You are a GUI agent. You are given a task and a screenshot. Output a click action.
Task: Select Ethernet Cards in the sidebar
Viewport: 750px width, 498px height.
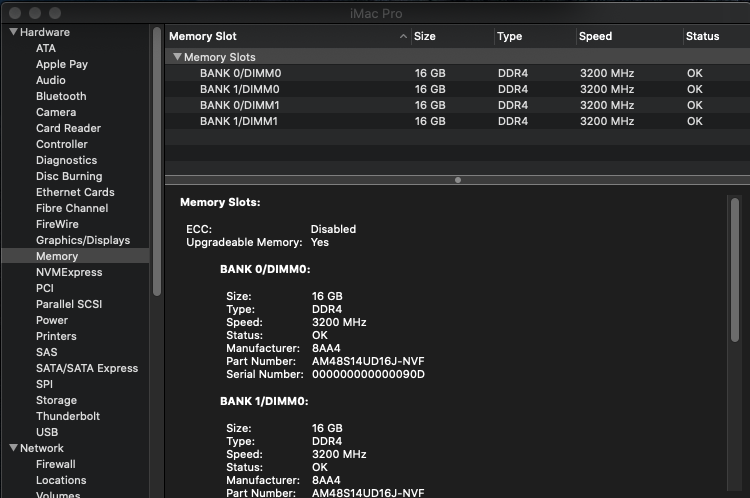point(75,192)
